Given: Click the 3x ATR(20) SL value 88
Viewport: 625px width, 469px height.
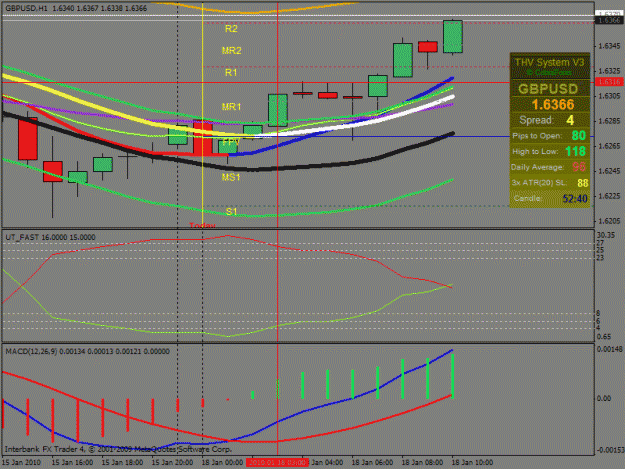Looking at the screenshot, I should (582, 183).
